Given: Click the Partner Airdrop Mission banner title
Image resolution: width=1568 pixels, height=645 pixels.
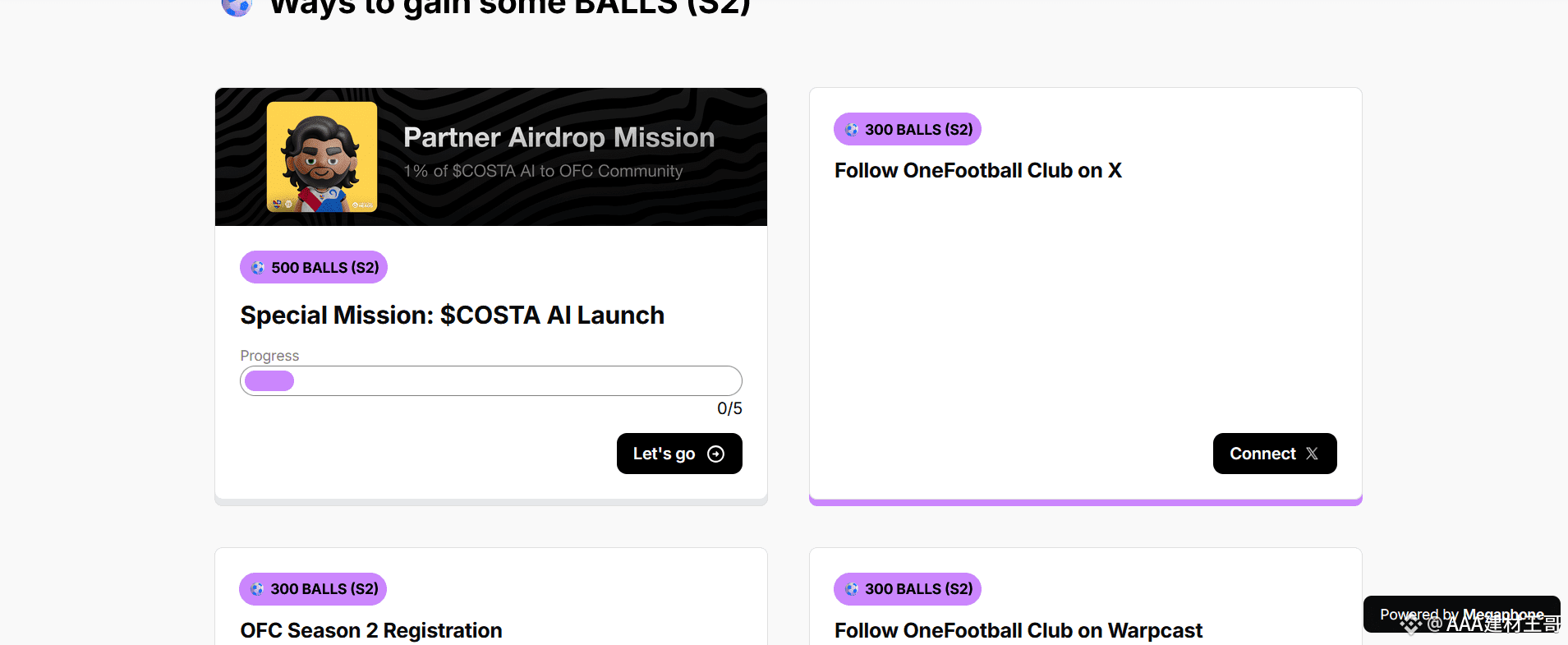Looking at the screenshot, I should coord(559,137).
